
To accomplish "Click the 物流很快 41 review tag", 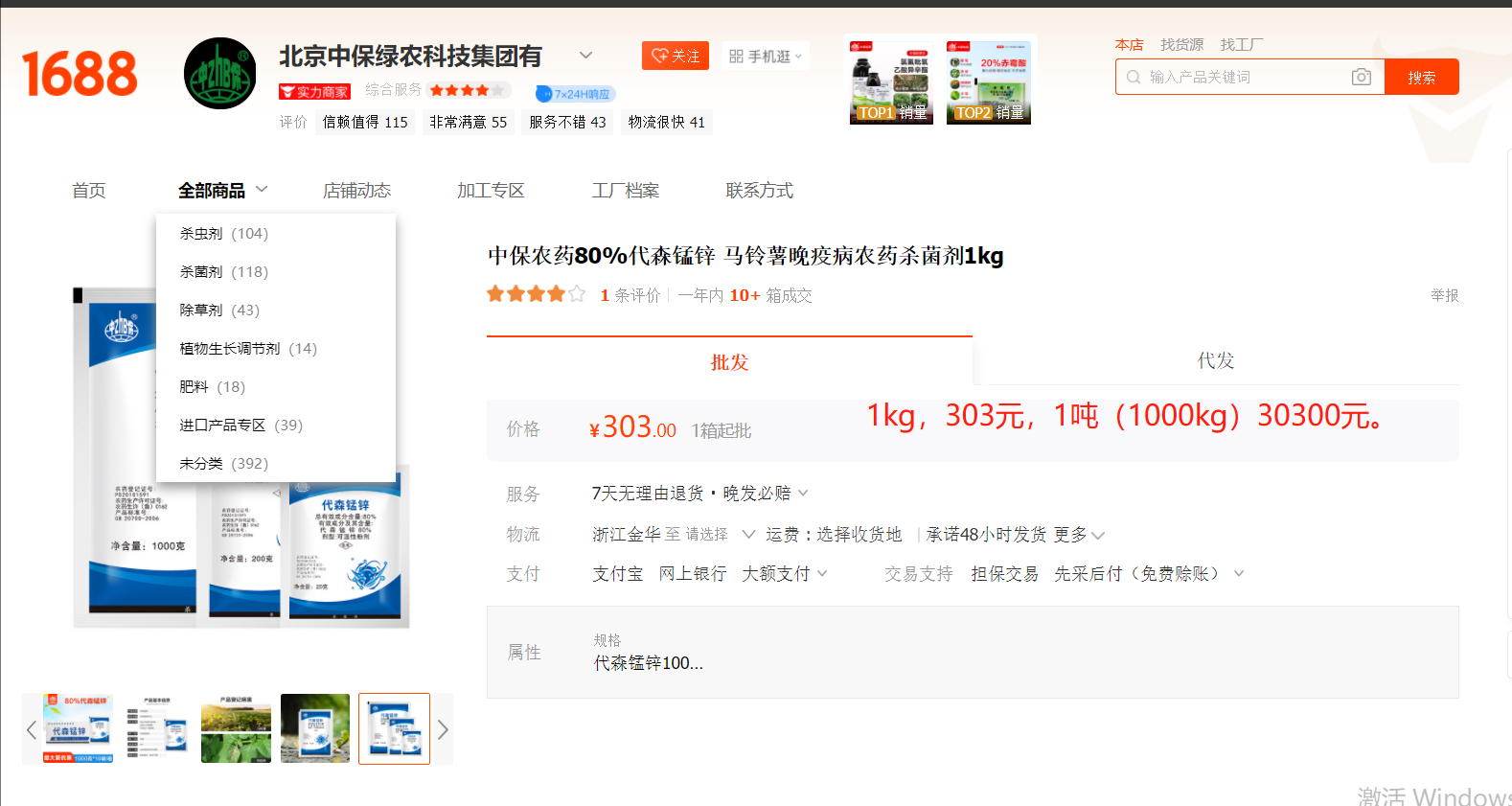I will (667, 122).
